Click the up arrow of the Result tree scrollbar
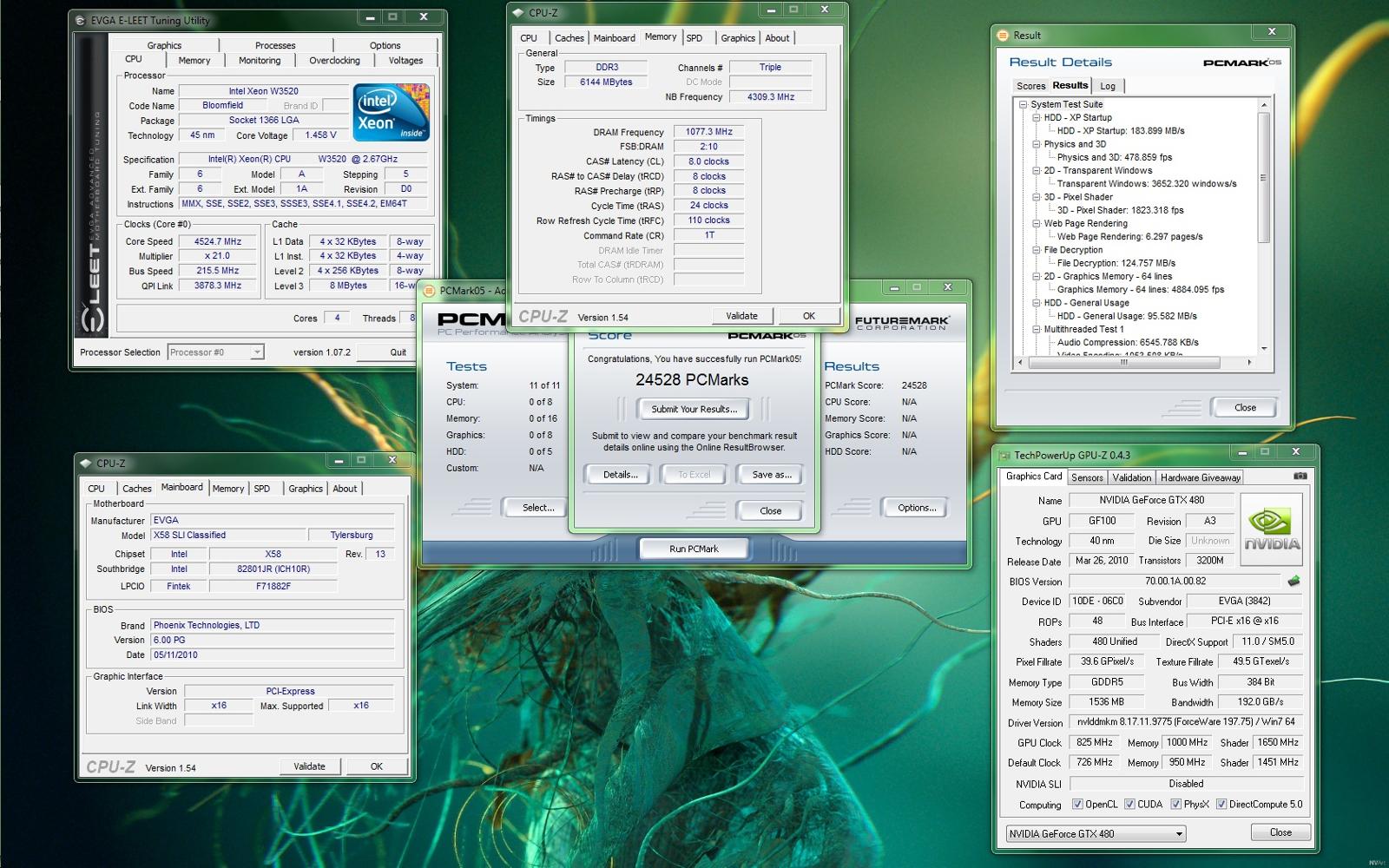 (x=1264, y=105)
